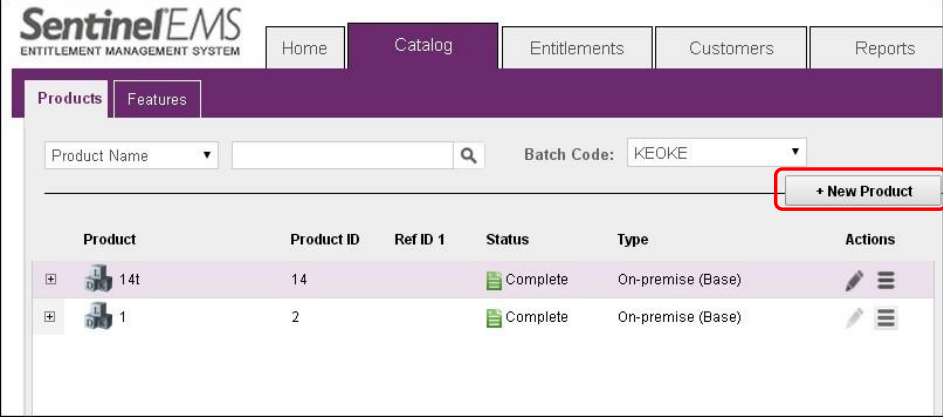
Task: Click the edit pencil for product 1
Action: (x=853, y=318)
